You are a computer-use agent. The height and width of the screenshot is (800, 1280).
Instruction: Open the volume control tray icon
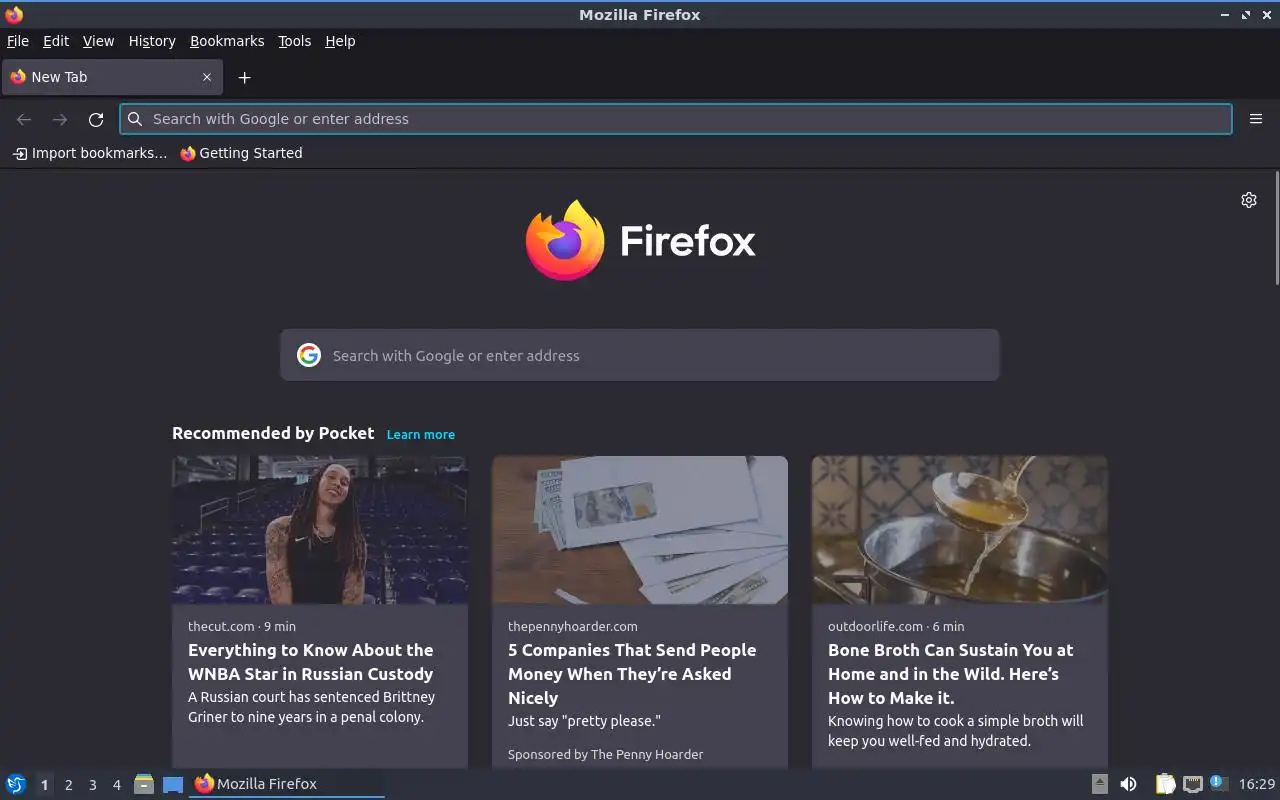tap(1128, 784)
